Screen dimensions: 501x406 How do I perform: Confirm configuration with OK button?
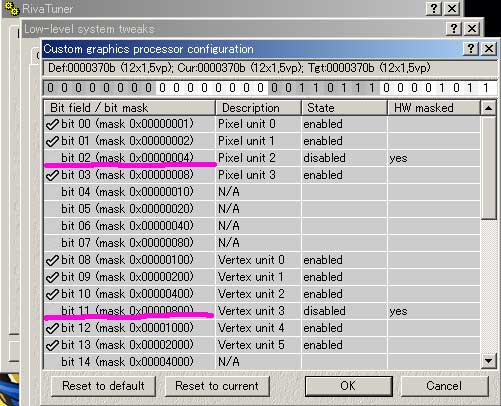click(348, 386)
